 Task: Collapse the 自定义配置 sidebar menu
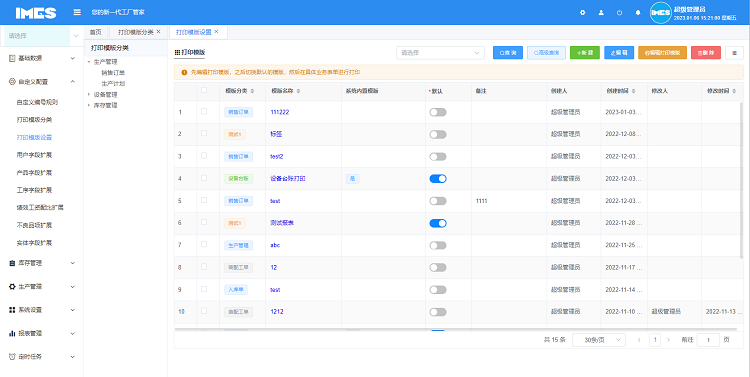[42, 82]
